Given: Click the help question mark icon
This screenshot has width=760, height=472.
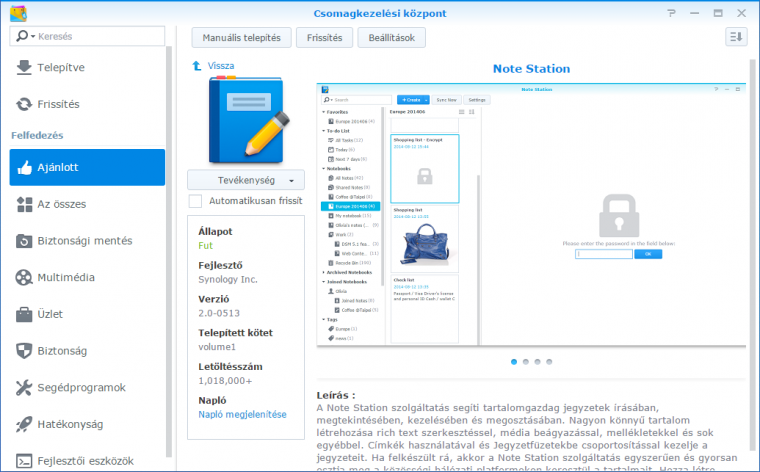Looking at the screenshot, I should [671, 13].
